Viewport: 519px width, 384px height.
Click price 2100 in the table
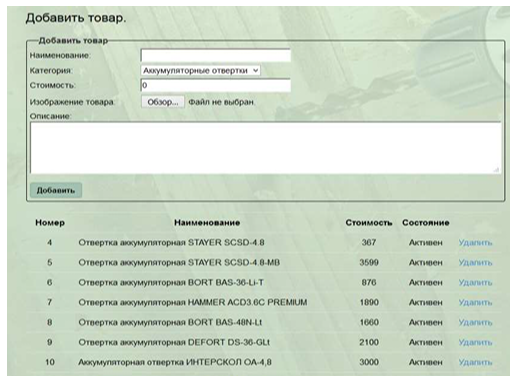pos(369,342)
